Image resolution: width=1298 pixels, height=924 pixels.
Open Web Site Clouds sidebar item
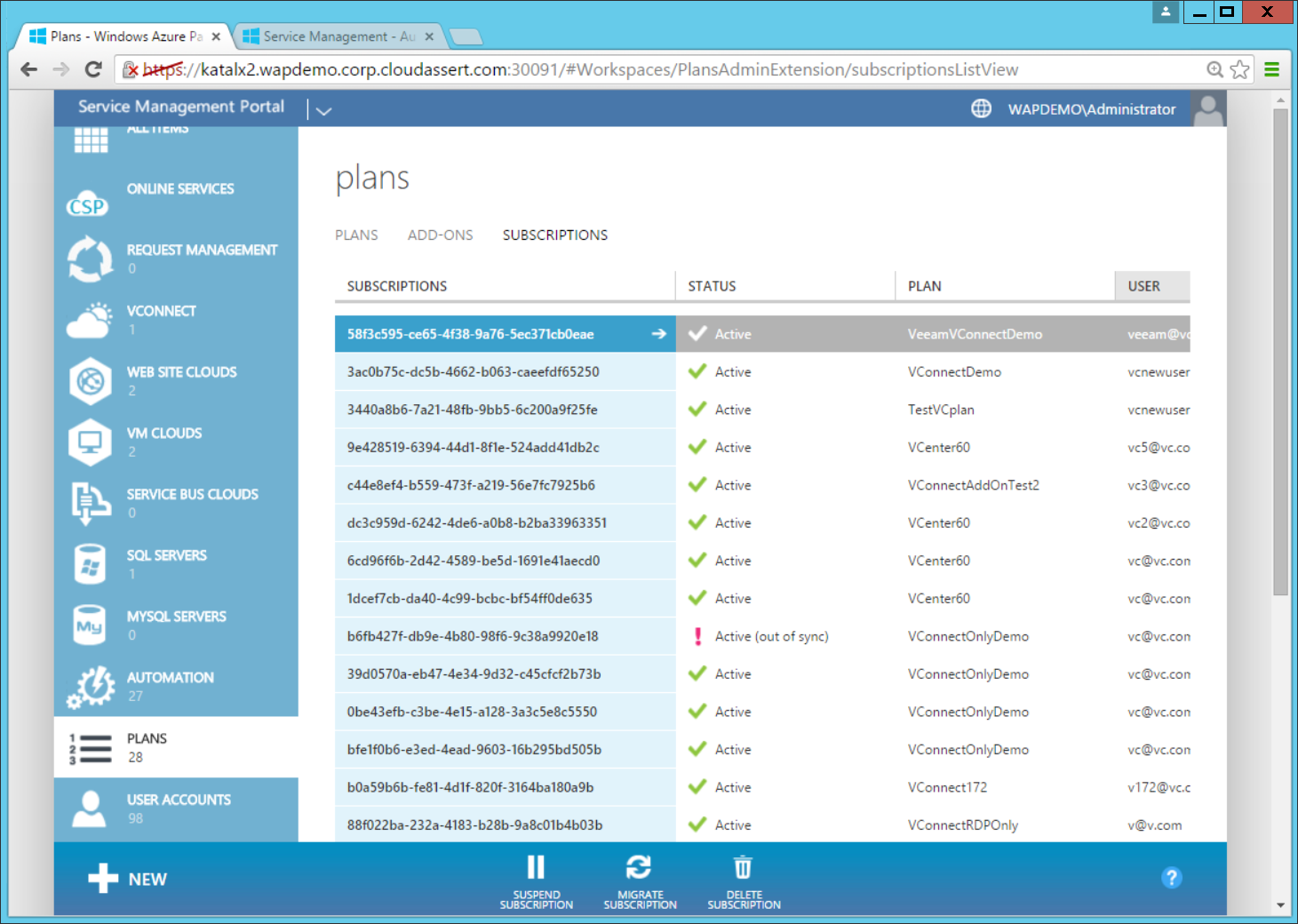pyautogui.click(x=181, y=372)
